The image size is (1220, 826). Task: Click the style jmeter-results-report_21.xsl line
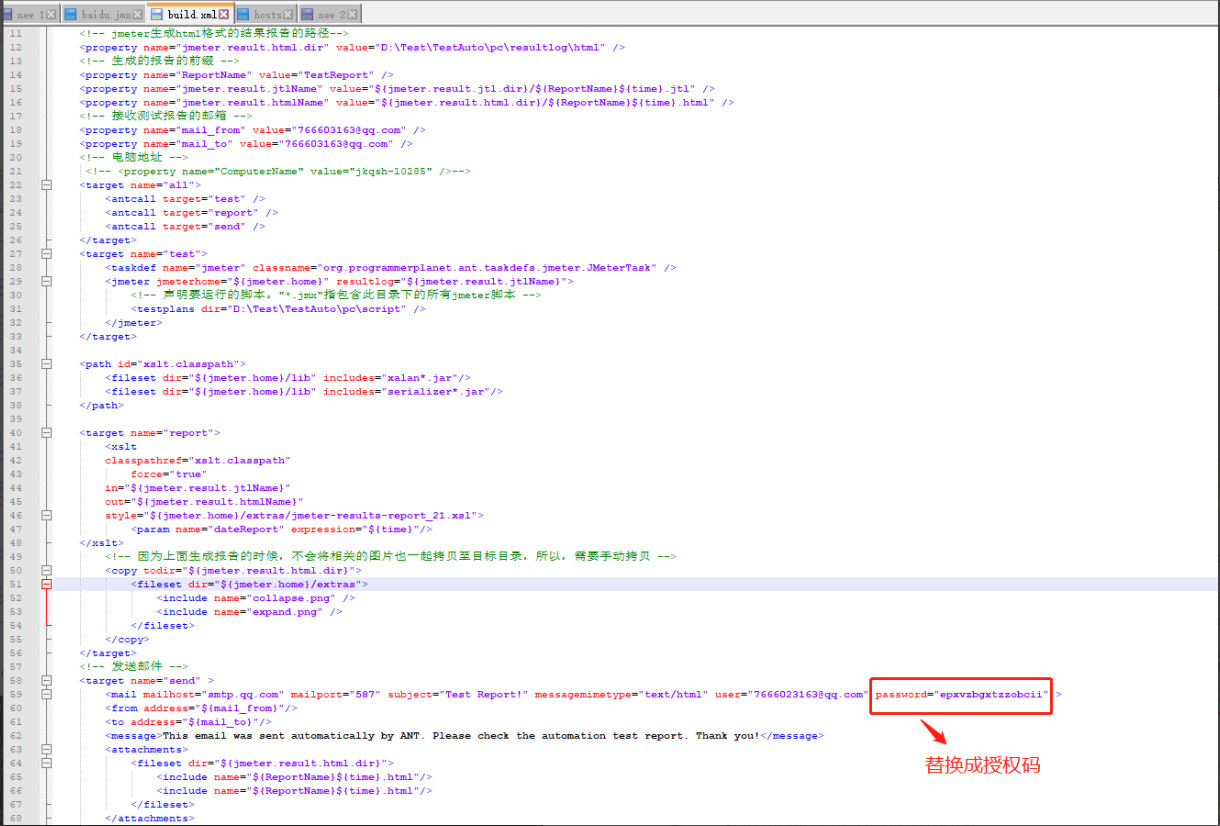click(x=294, y=515)
